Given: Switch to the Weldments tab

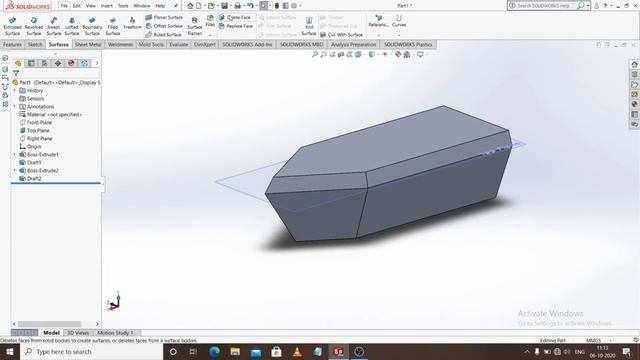Looking at the screenshot, I should pos(120,44).
